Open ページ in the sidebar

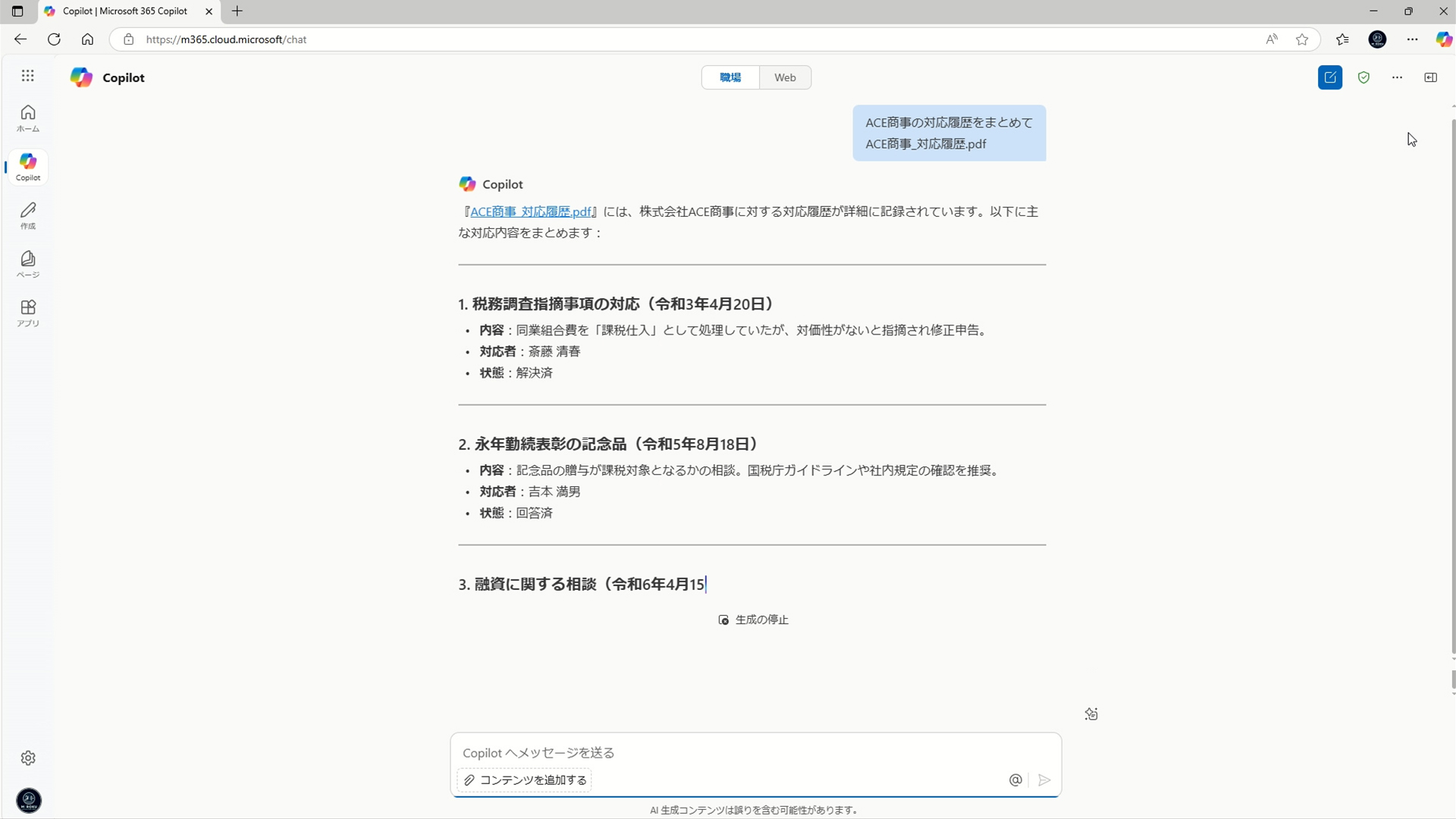pyautogui.click(x=28, y=264)
